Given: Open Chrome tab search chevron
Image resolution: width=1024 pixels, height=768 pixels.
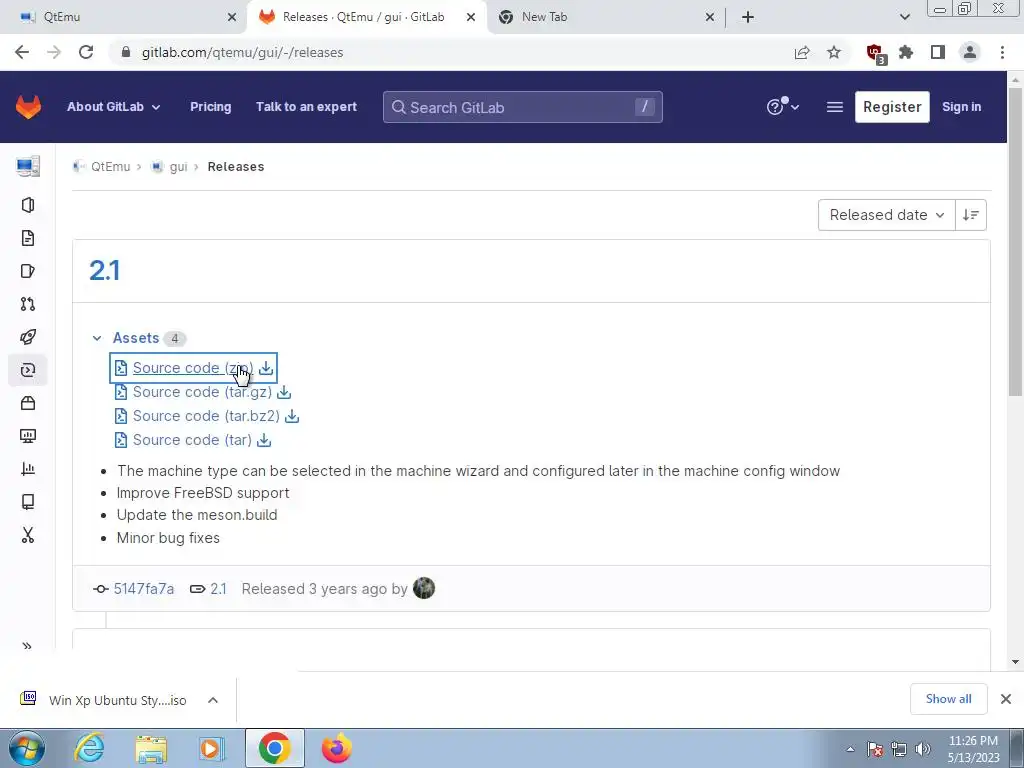Looking at the screenshot, I should tap(904, 17).
